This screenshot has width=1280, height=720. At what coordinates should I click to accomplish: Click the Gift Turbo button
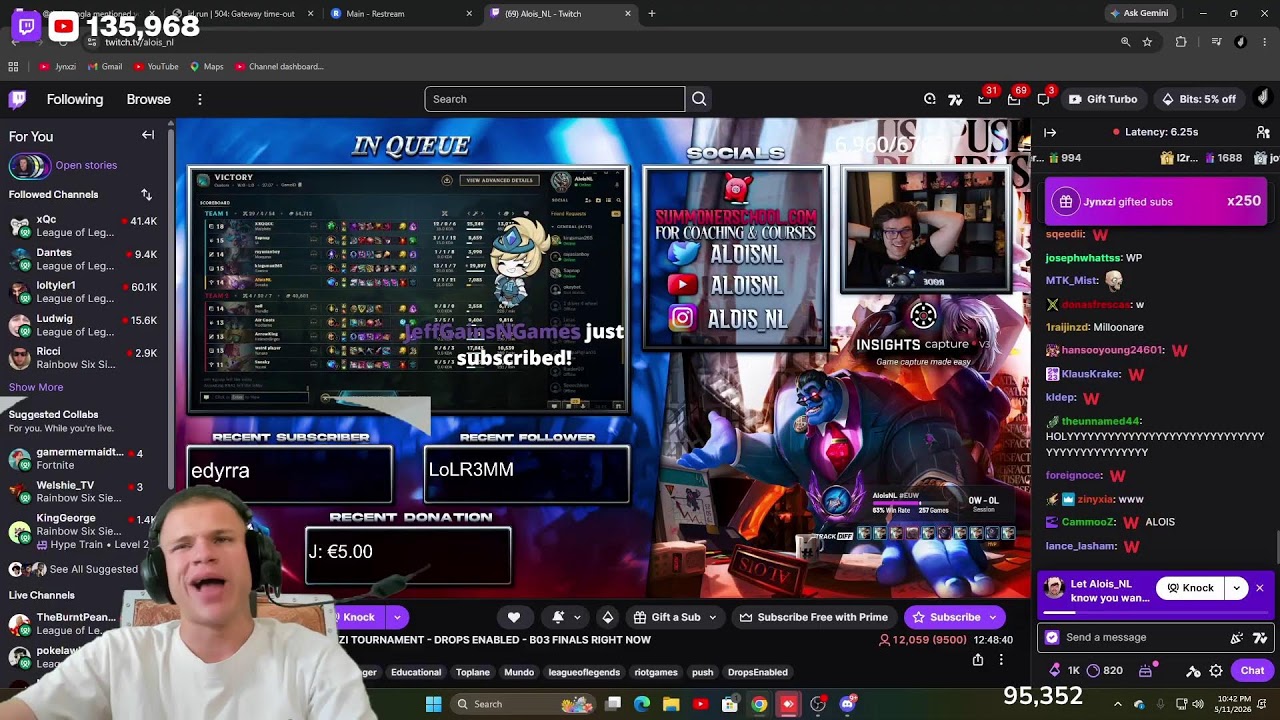click(x=1103, y=99)
